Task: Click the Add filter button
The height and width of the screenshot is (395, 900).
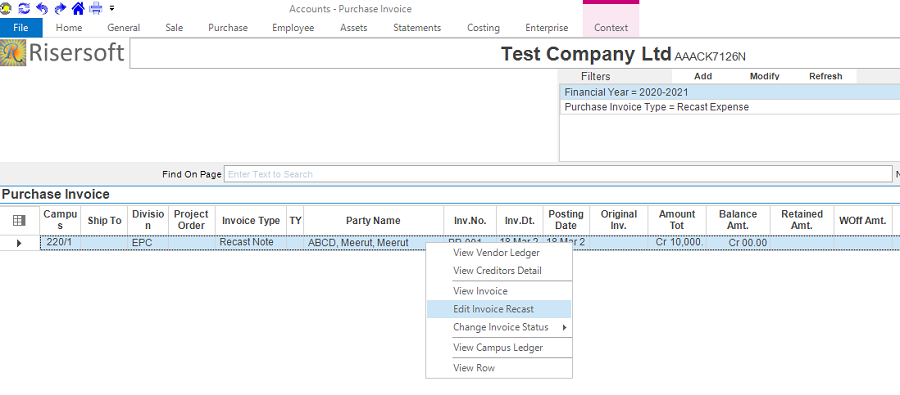Action: coord(703,76)
